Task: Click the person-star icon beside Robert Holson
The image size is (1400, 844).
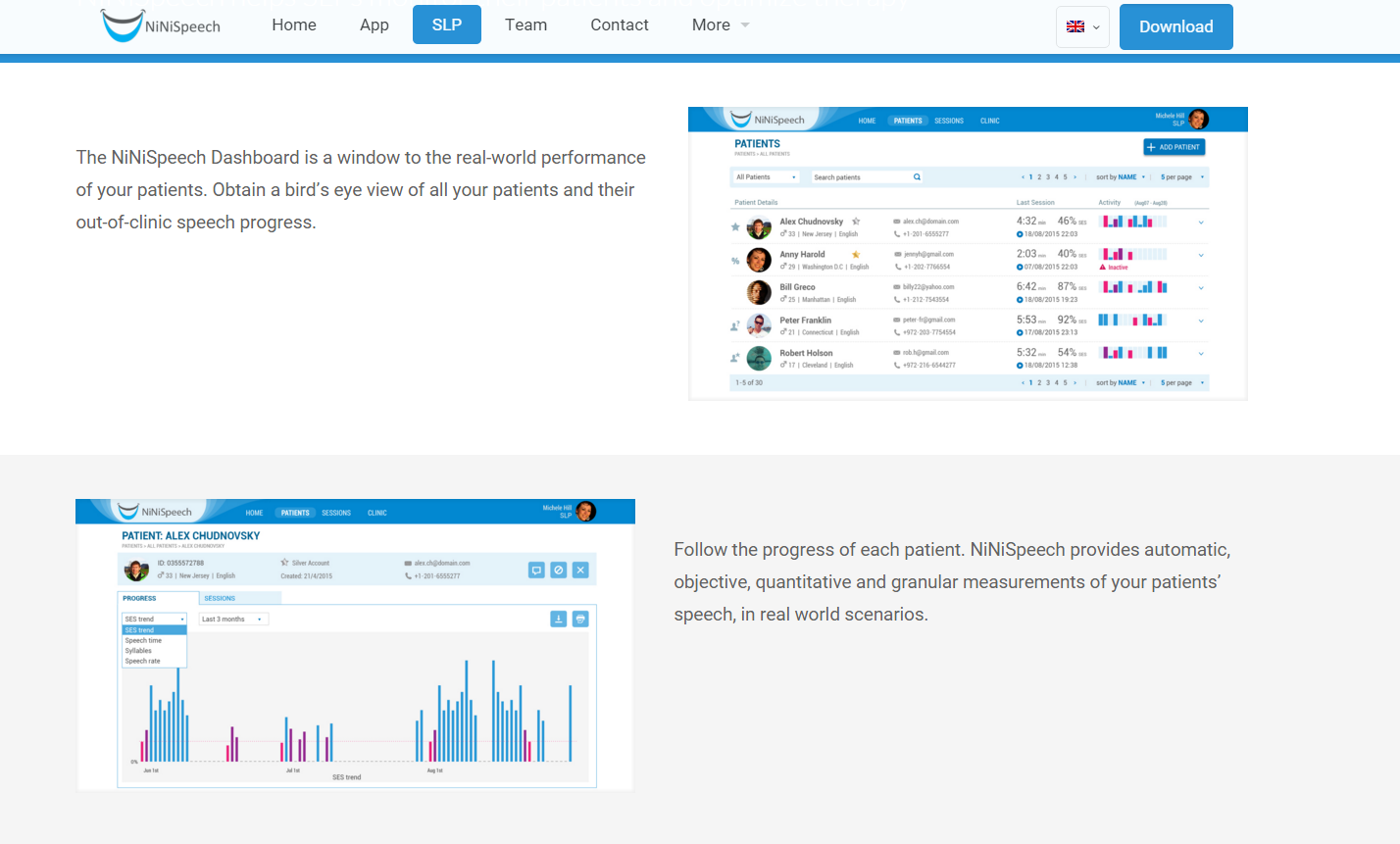Action: tap(735, 359)
